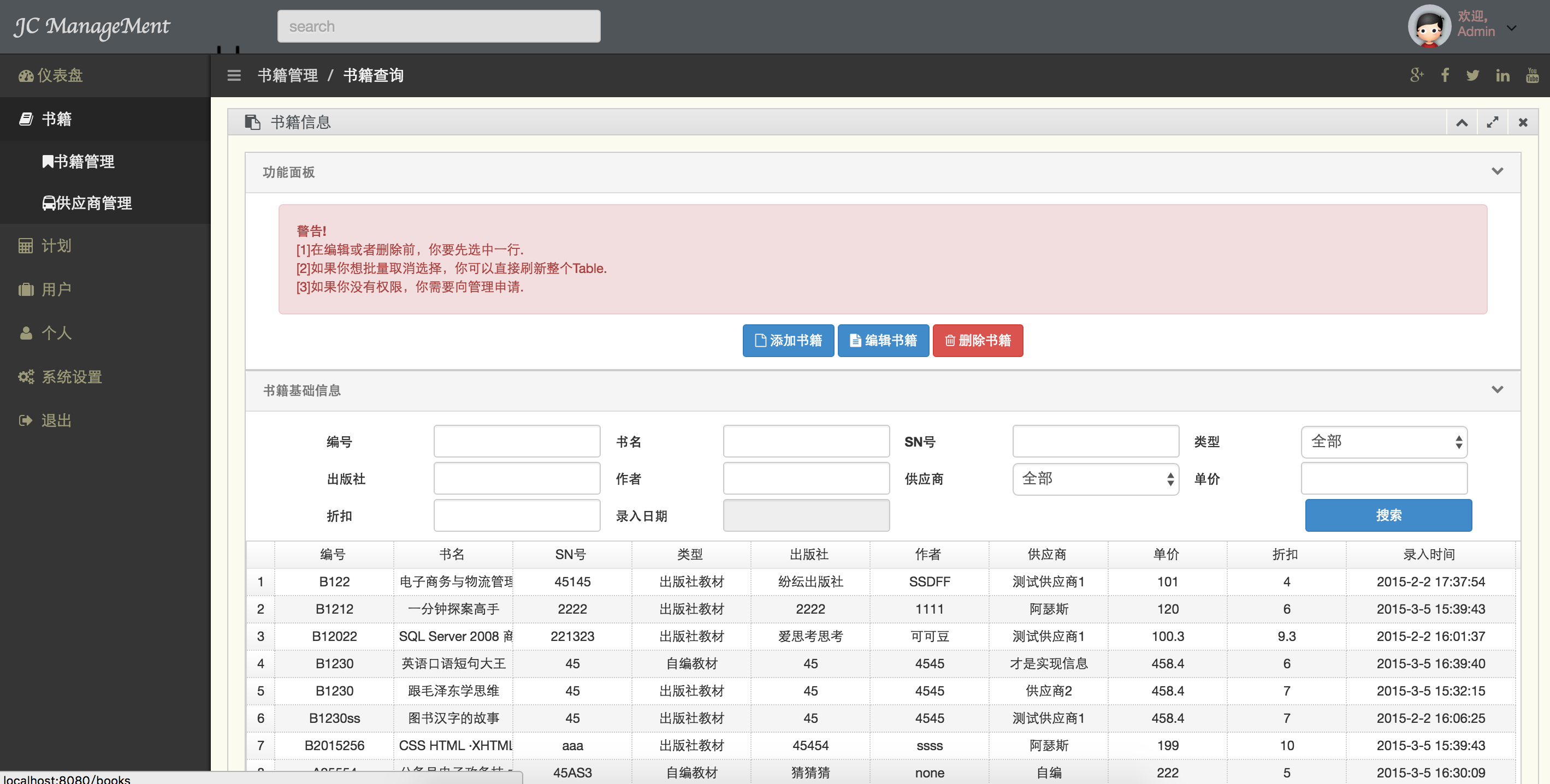Collapse the 书籍基础信息 section chevron
The image size is (1550, 784).
(1497, 390)
